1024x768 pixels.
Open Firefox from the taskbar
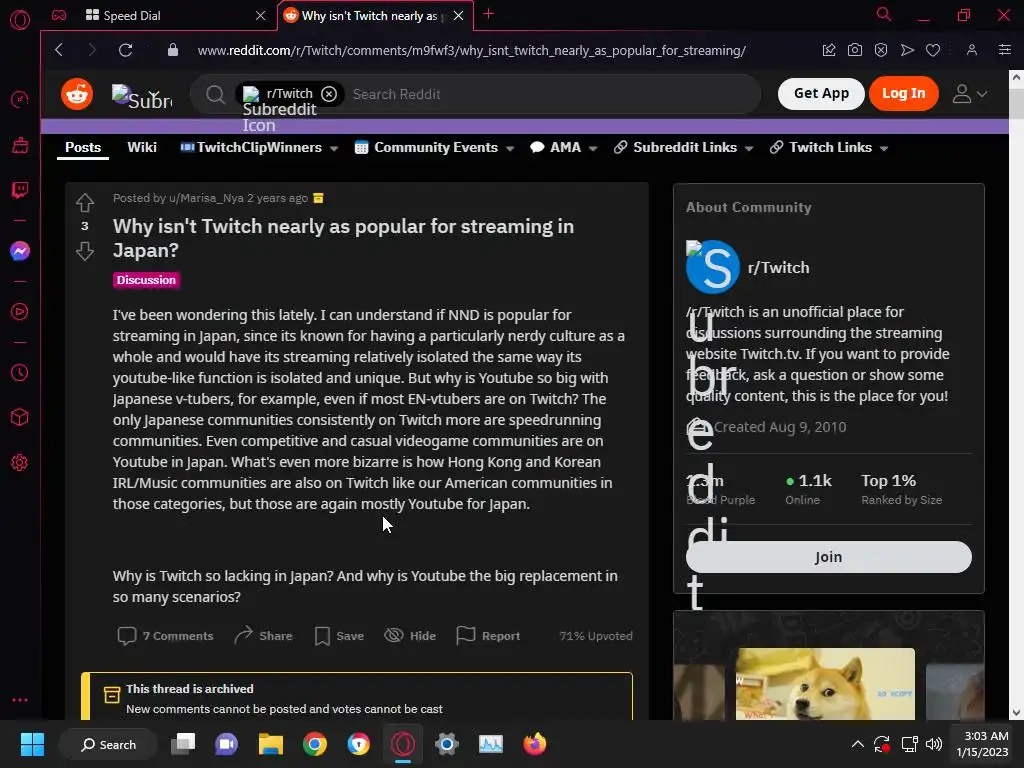click(535, 744)
